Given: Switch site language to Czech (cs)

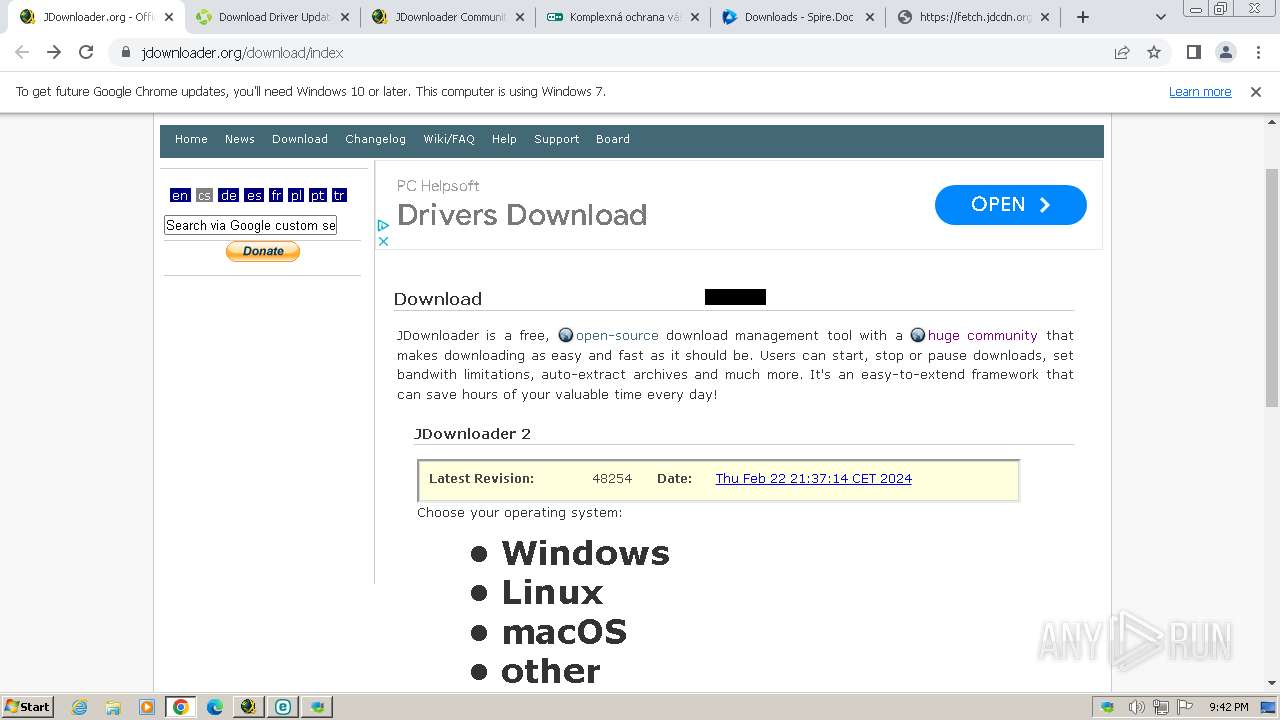Looking at the screenshot, I should coord(204,195).
